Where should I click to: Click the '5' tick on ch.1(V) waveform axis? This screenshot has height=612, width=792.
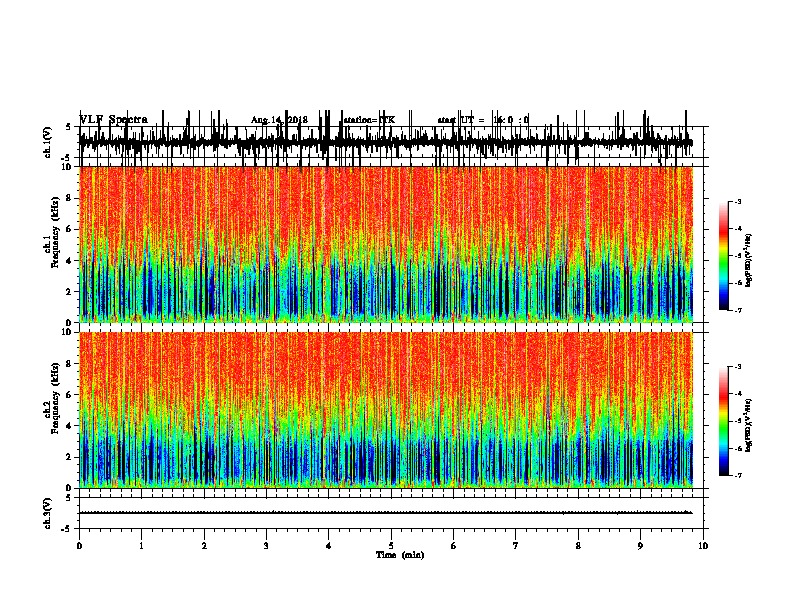pos(68,127)
